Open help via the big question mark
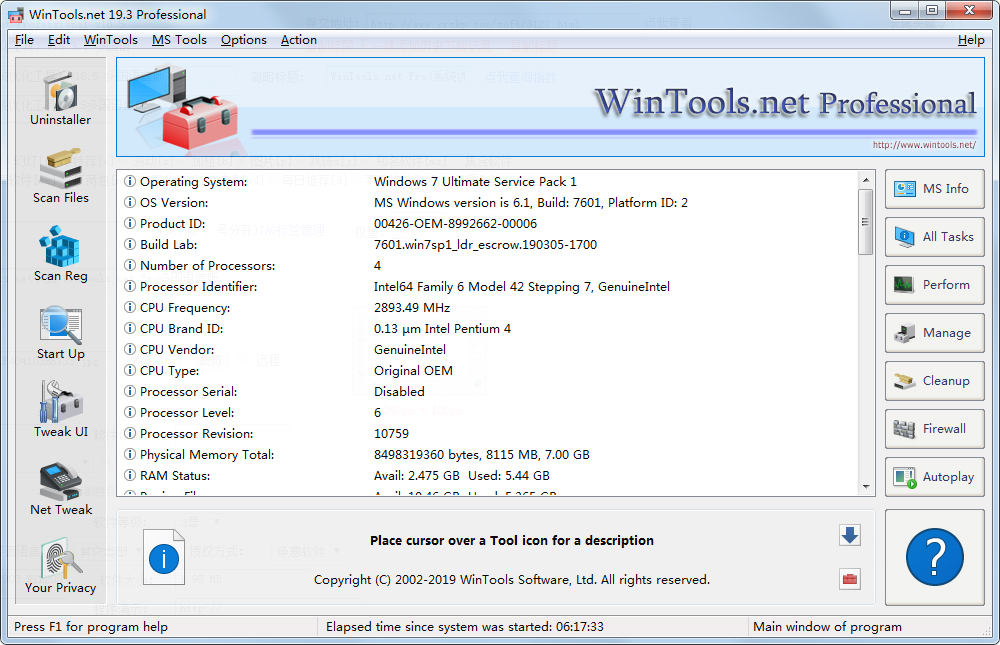This screenshot has height=645, width=1000. tap(934, 557)
